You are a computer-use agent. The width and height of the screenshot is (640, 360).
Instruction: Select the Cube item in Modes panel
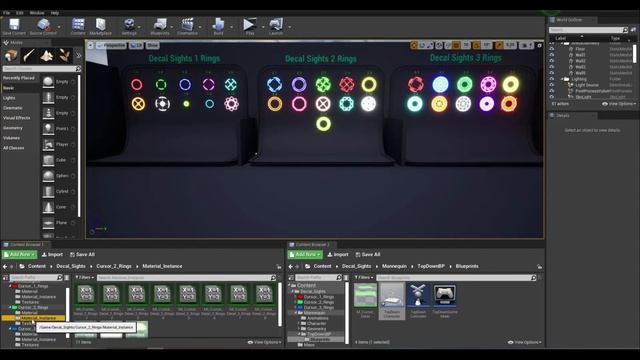click(59, 160)
